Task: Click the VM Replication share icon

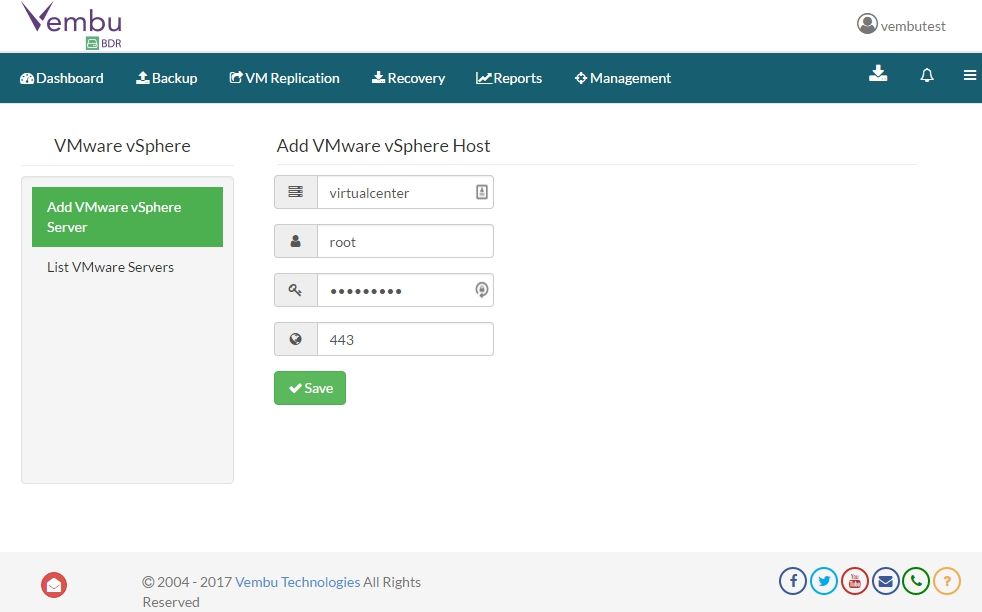Action: [236, 77]
